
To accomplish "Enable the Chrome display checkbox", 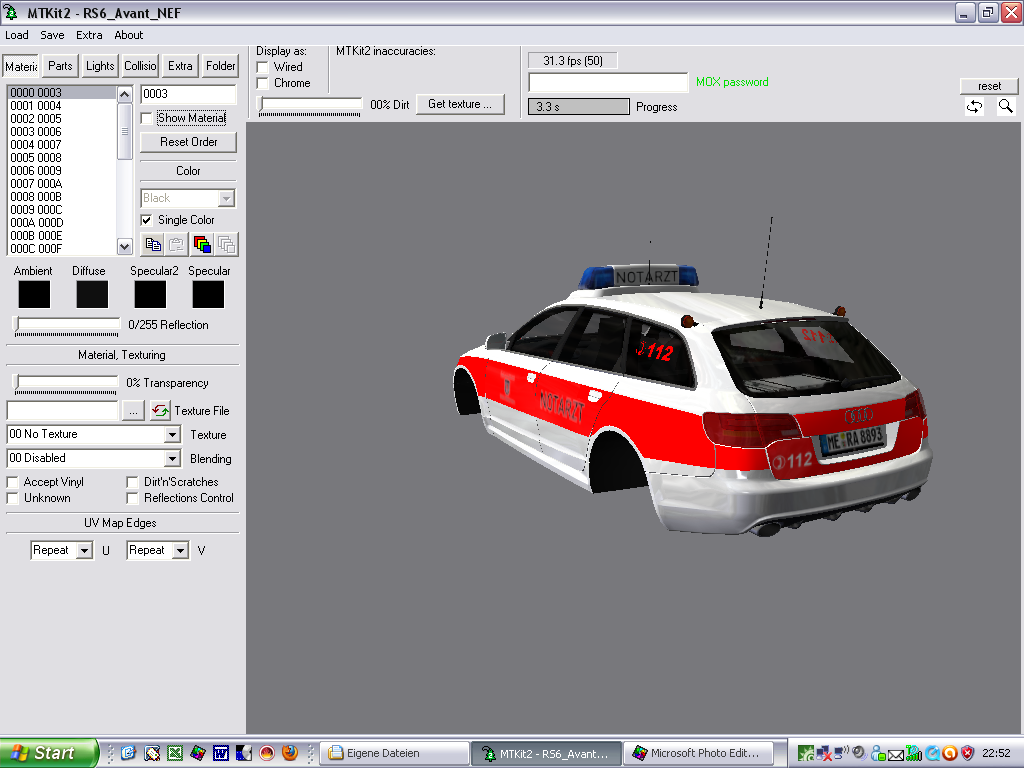I will tap(263, 83).
